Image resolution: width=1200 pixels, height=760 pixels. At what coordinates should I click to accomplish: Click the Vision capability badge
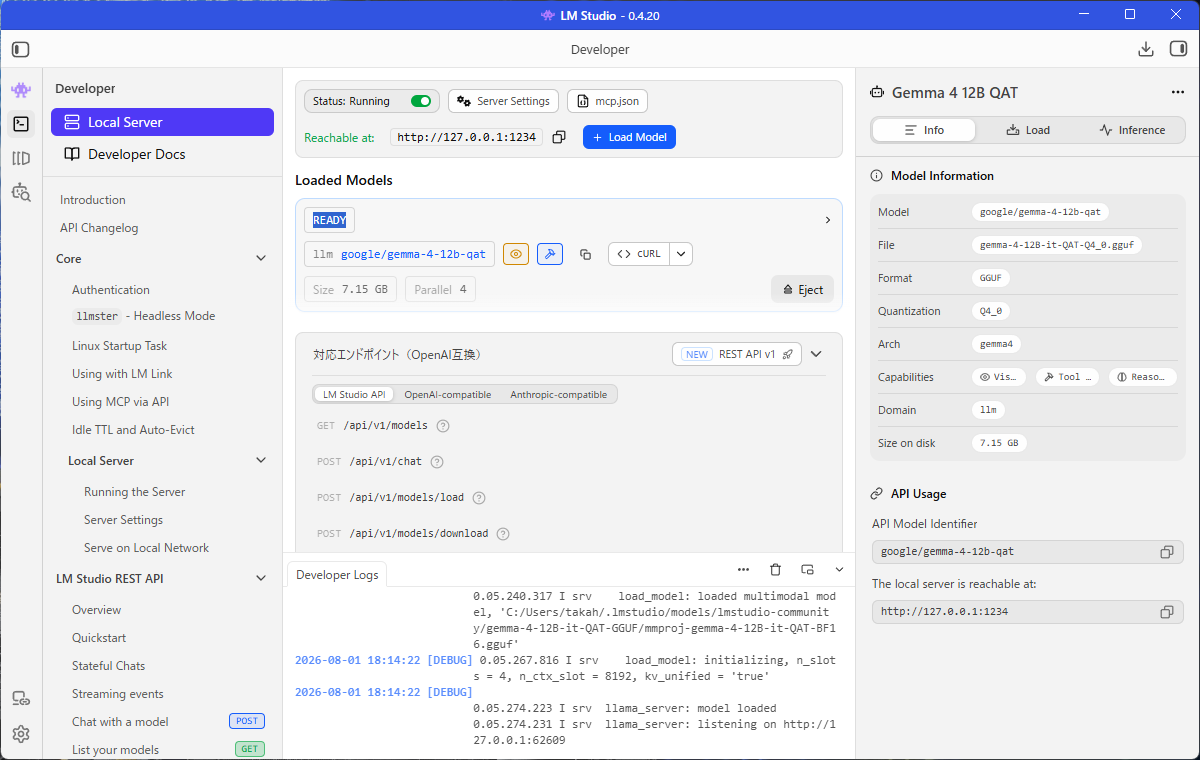pos(998,377)
